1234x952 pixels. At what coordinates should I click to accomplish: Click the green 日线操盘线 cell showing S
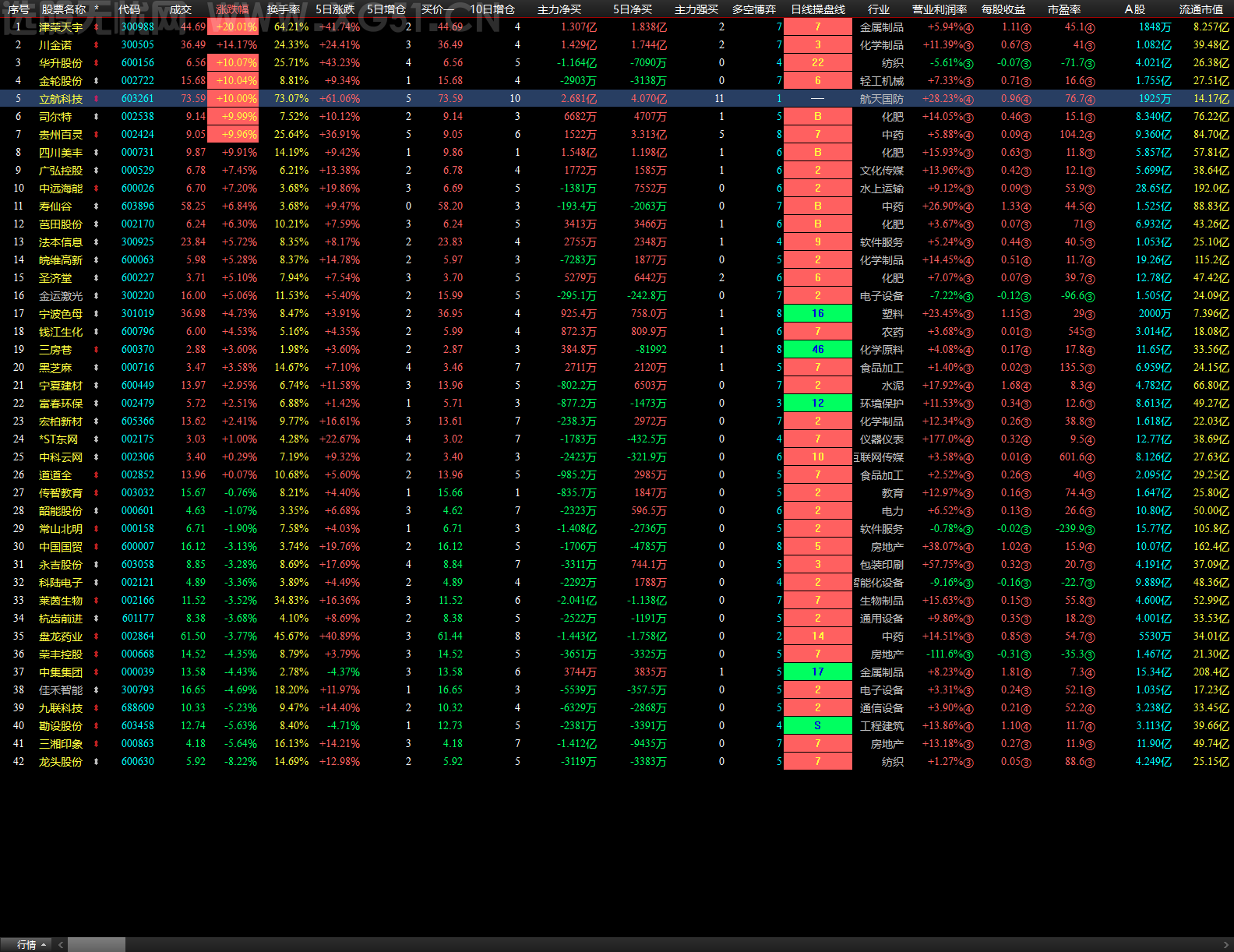click(818, 726)
